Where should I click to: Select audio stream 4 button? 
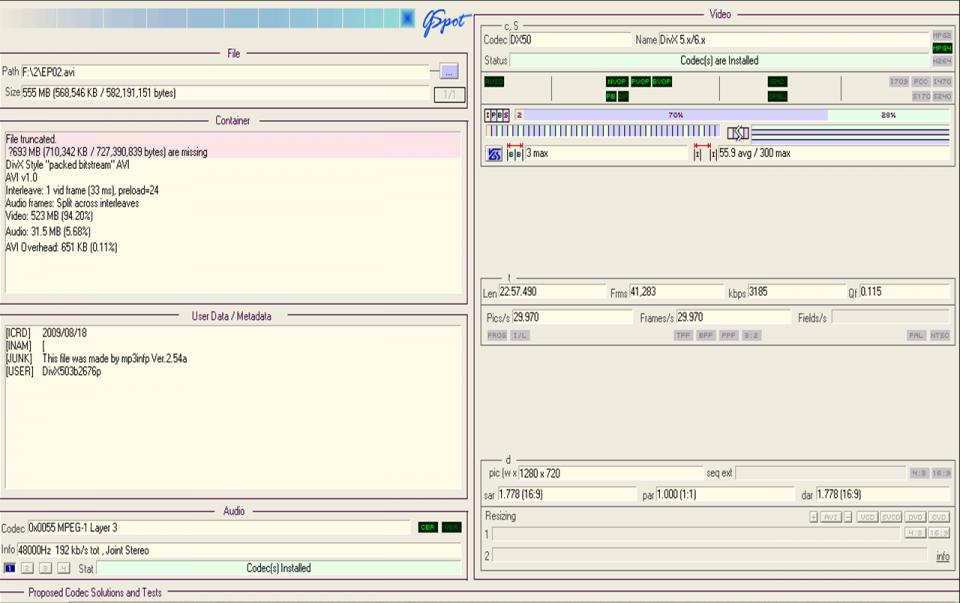(64, 568)
